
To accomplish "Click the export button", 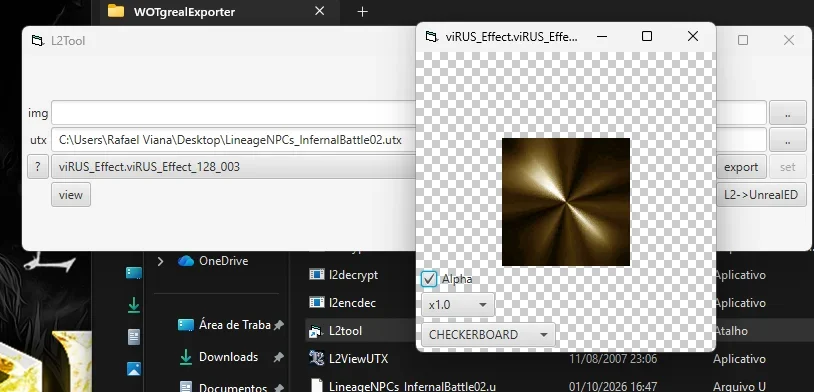I will click(741, 167).
